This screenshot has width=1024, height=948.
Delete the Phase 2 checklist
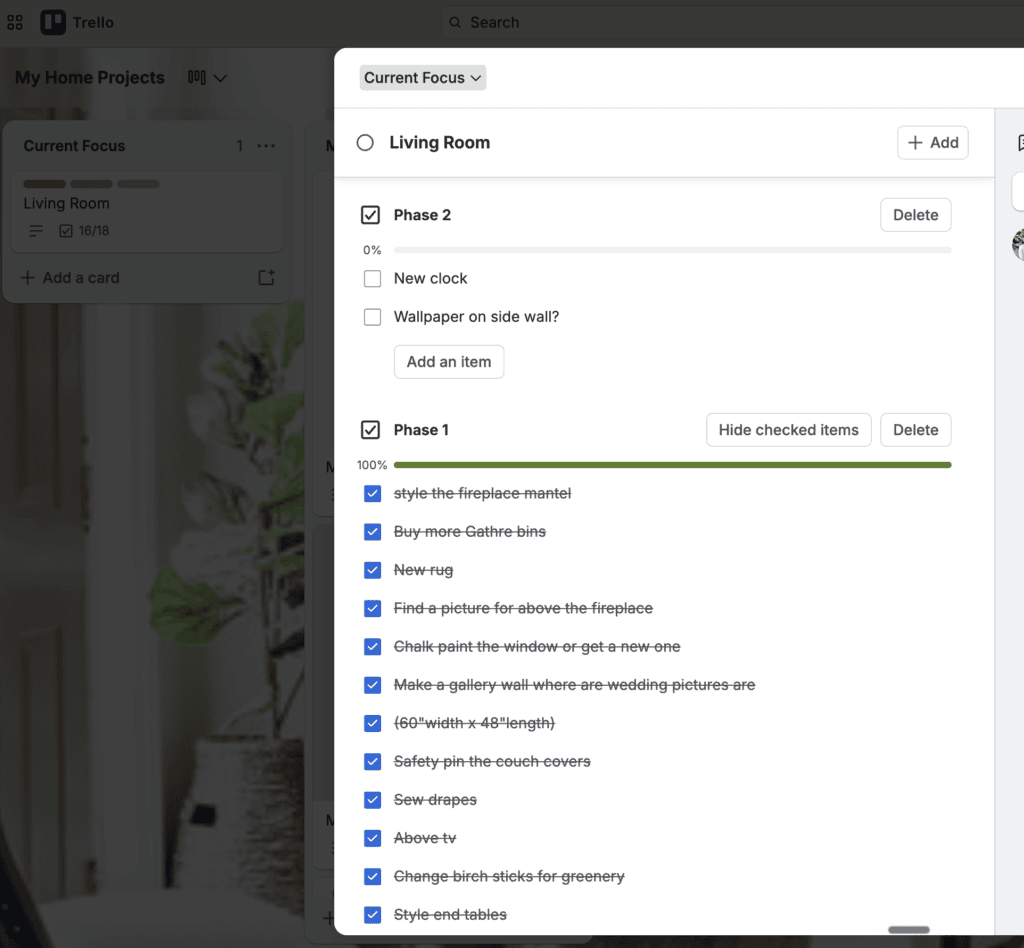click(x=915, y=215)
